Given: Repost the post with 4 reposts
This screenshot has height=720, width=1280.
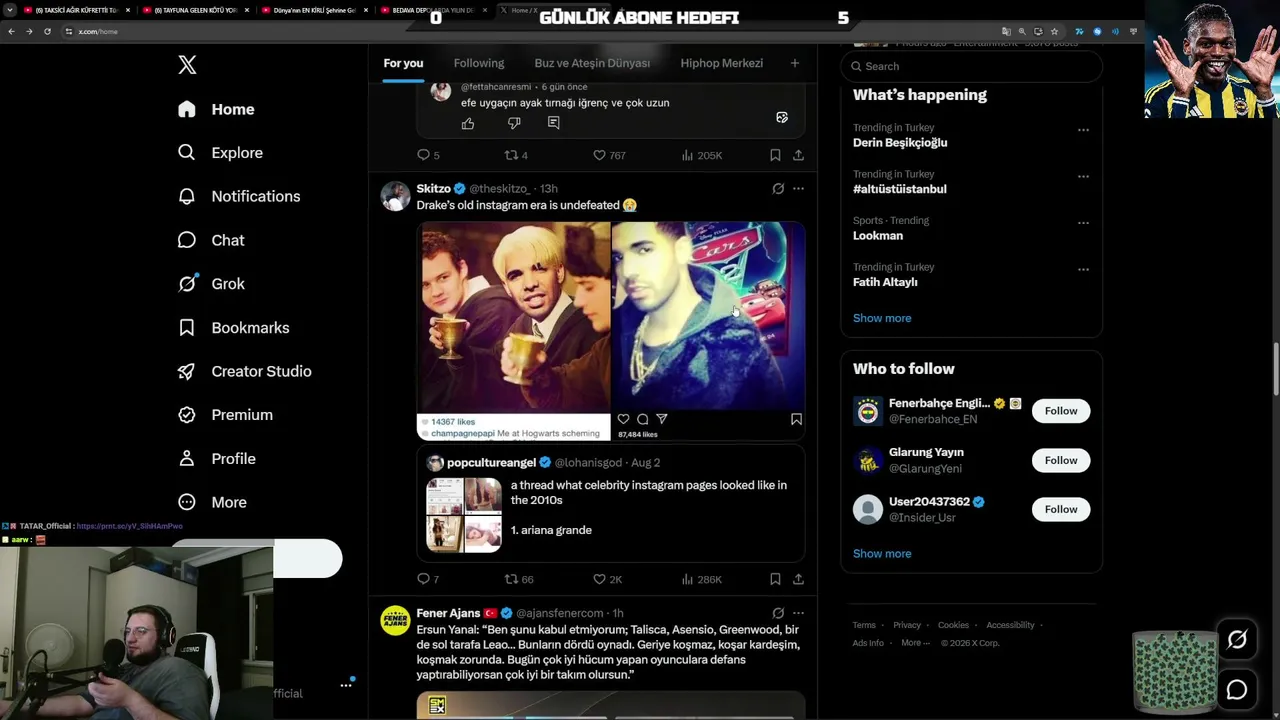Looking at the screenshot, I should pos(516,155).
